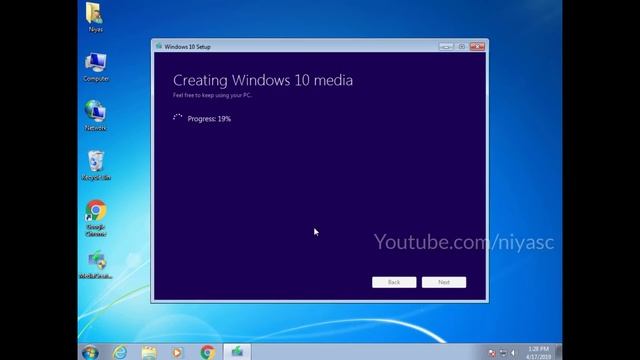Click the spinning progress indicator

[x=178, y=118]
